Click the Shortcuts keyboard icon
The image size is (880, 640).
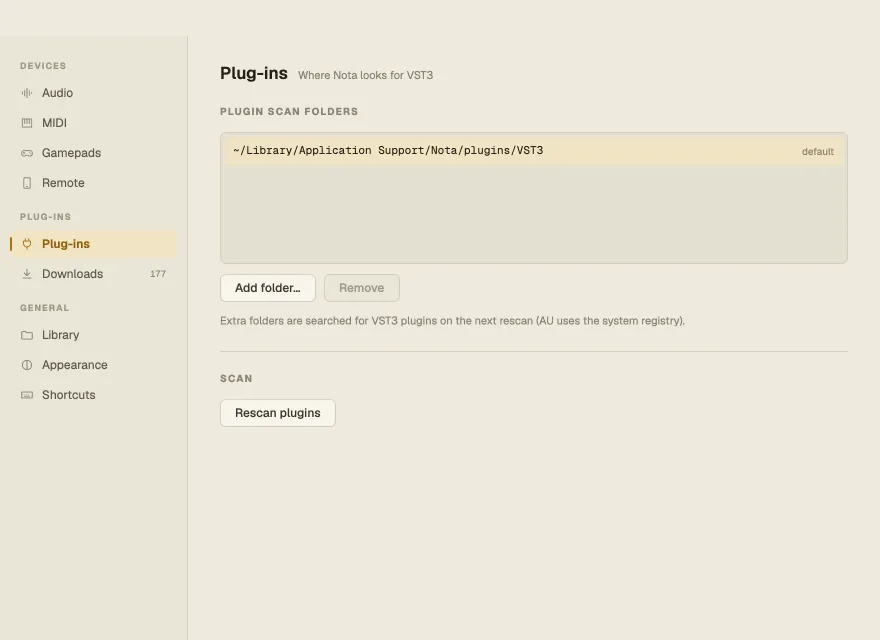point(26,395)
